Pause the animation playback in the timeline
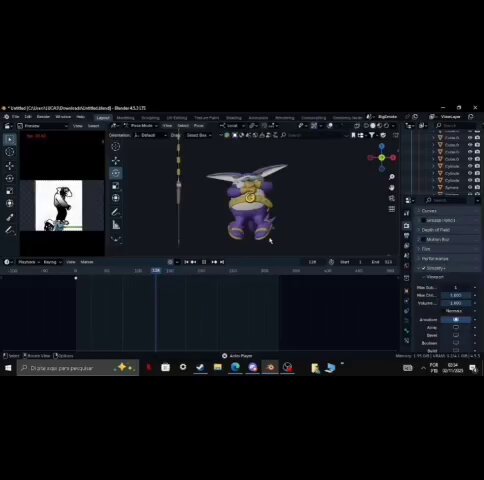This screenshot has width=484, height=480. [204, 262]
